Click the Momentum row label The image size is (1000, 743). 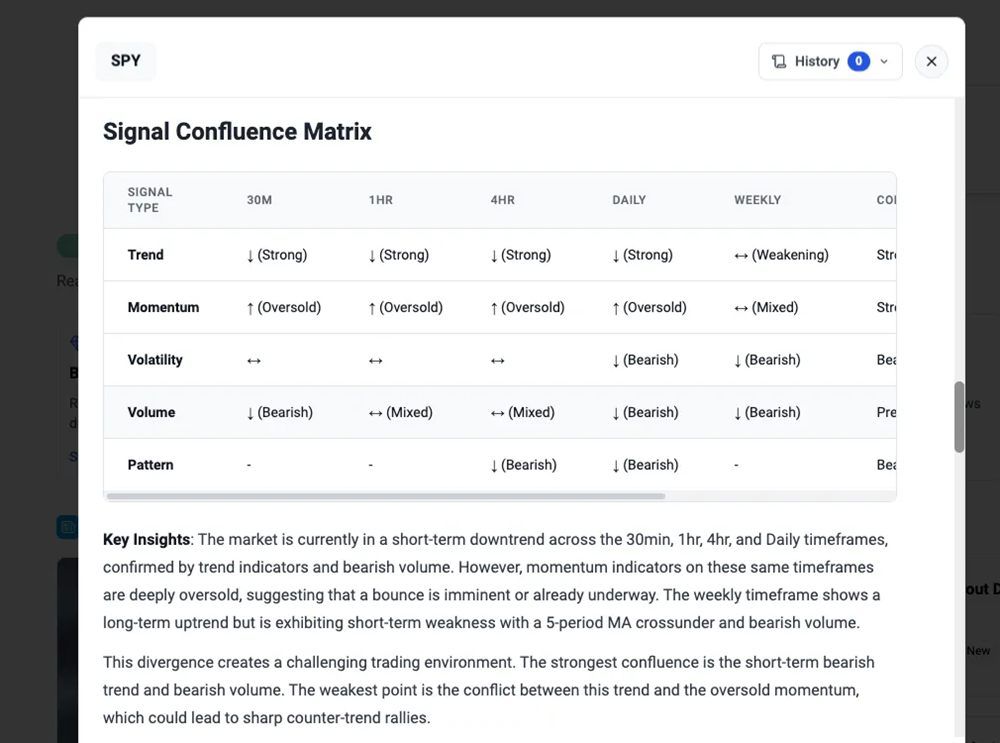click(x=163, y=307)
